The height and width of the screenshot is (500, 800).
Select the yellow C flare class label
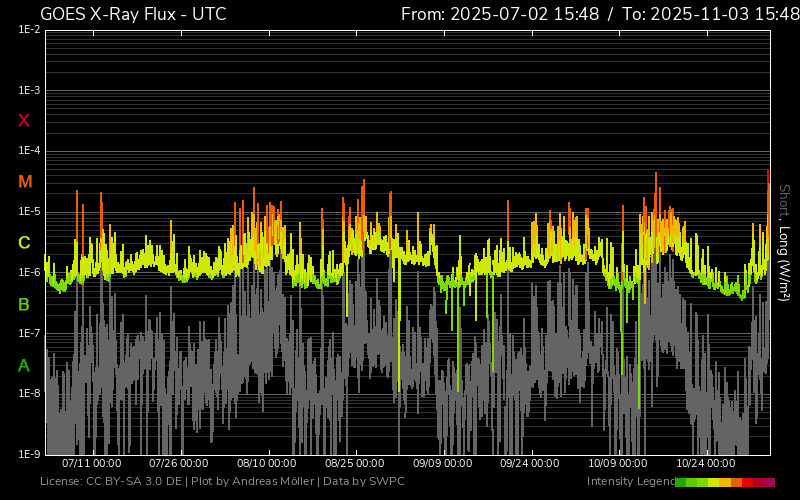[24, 243]
